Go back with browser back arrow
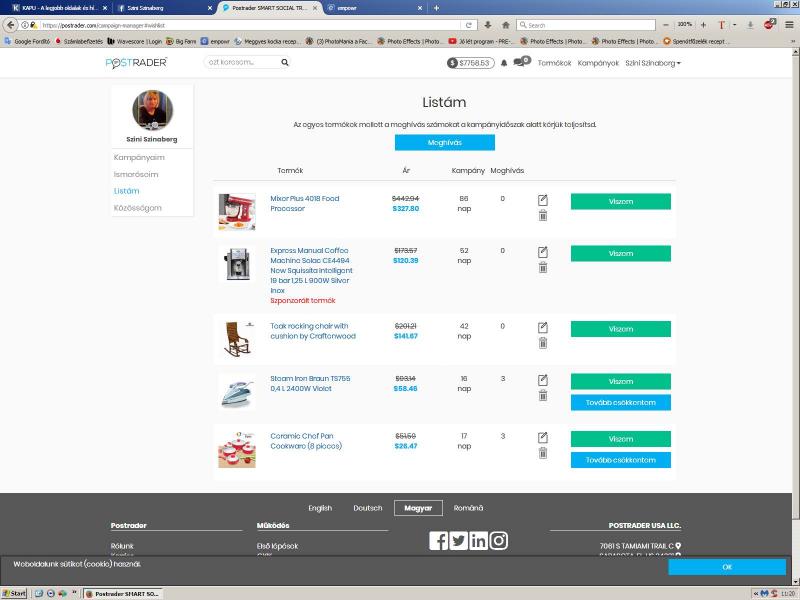 (11, 25)
